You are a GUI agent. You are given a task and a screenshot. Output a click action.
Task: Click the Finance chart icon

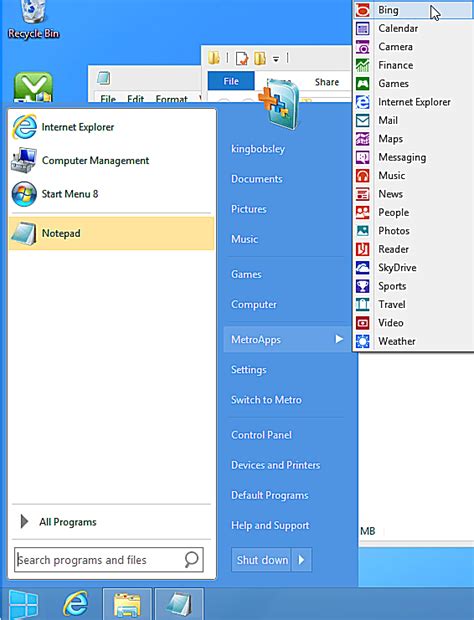point(363,65)
